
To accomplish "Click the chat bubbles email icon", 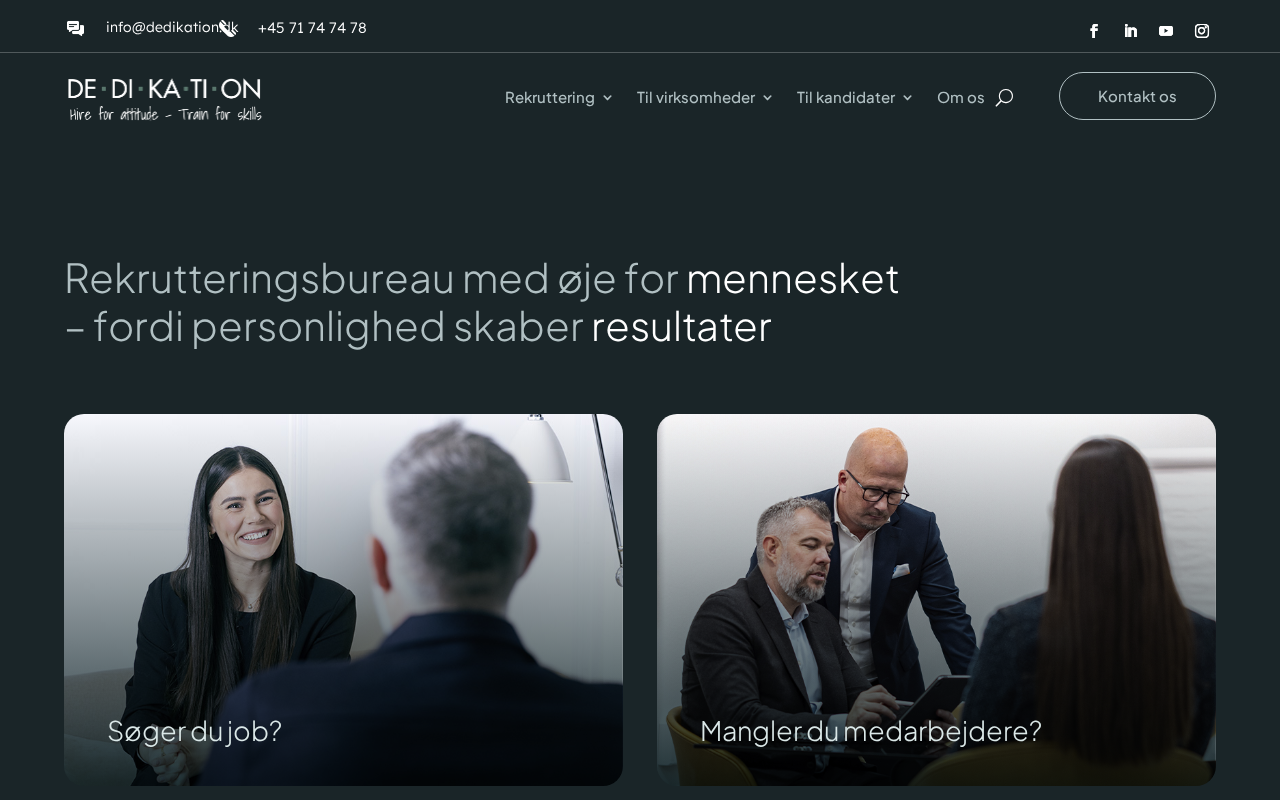I will pos(75,28).
